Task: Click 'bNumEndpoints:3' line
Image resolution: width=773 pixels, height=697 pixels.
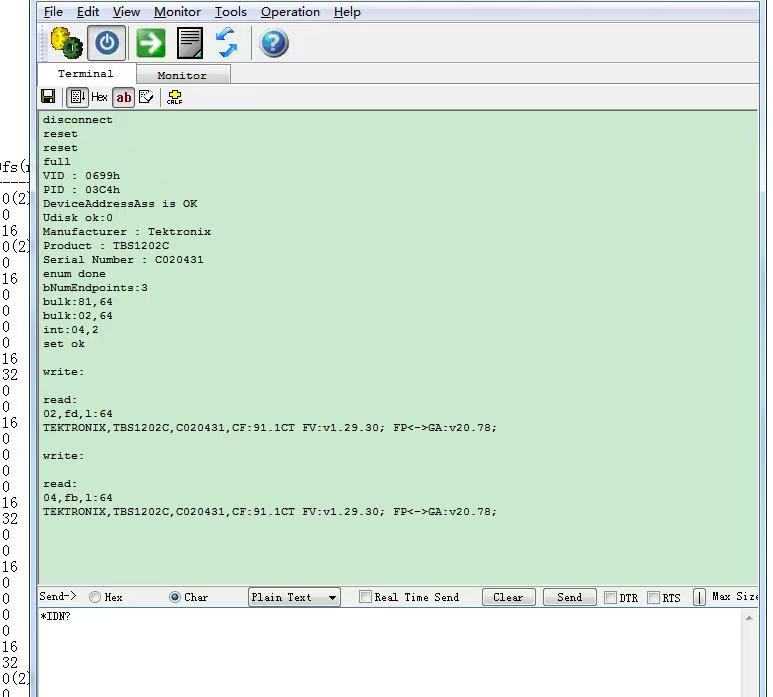Action: tap(95, 288)
